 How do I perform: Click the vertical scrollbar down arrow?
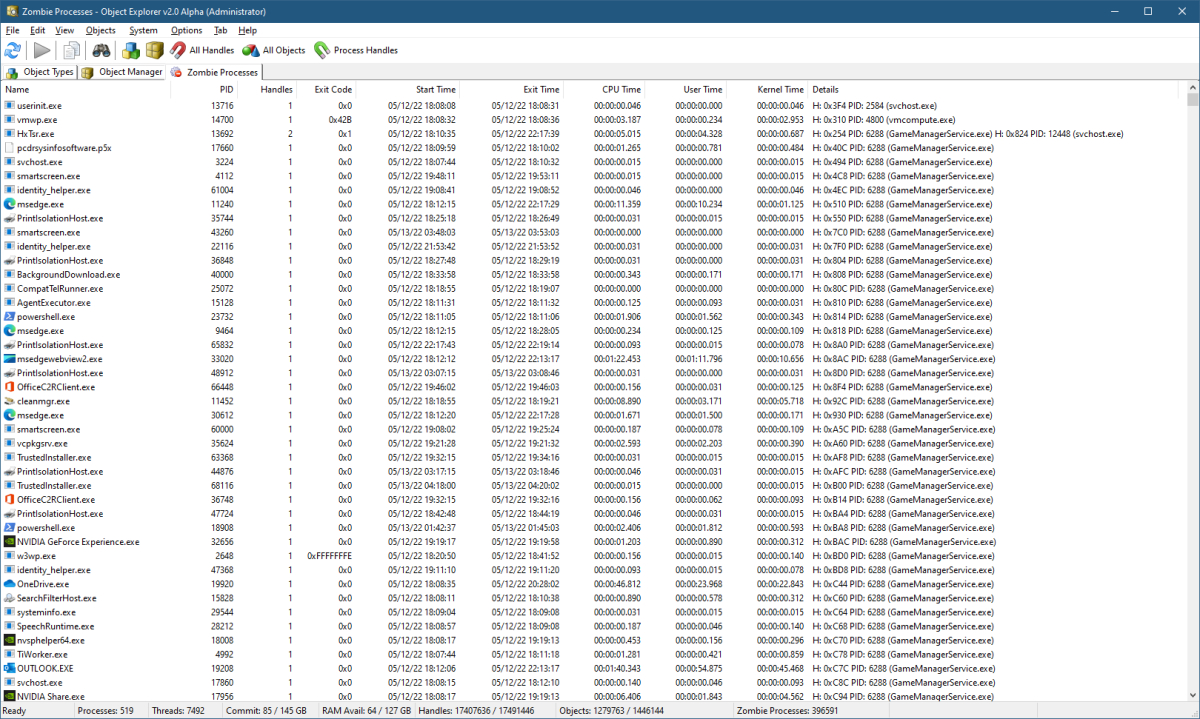pos(1192,695)
